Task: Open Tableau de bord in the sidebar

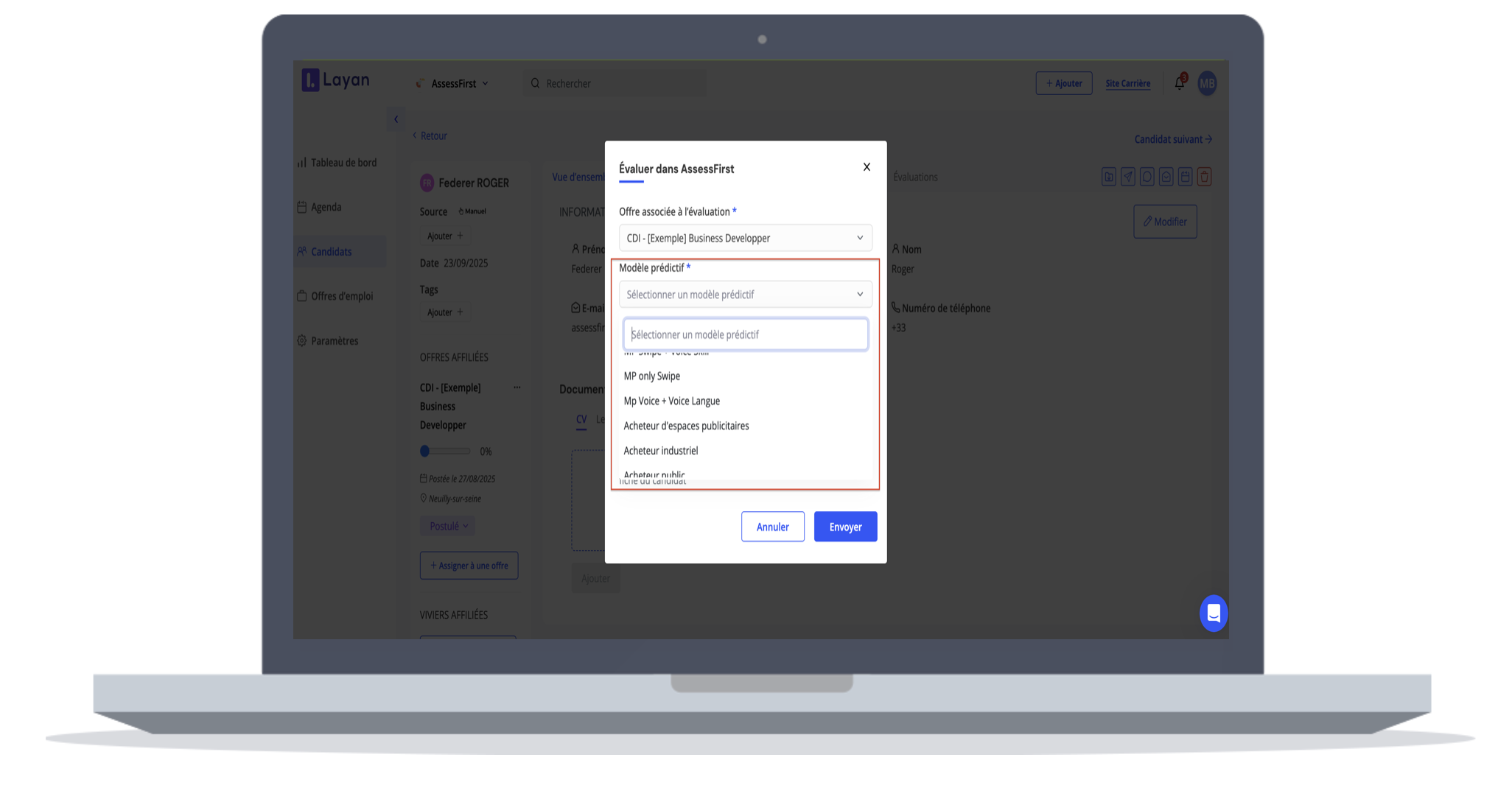Action: pyautogui.click(x=337, y=163)
